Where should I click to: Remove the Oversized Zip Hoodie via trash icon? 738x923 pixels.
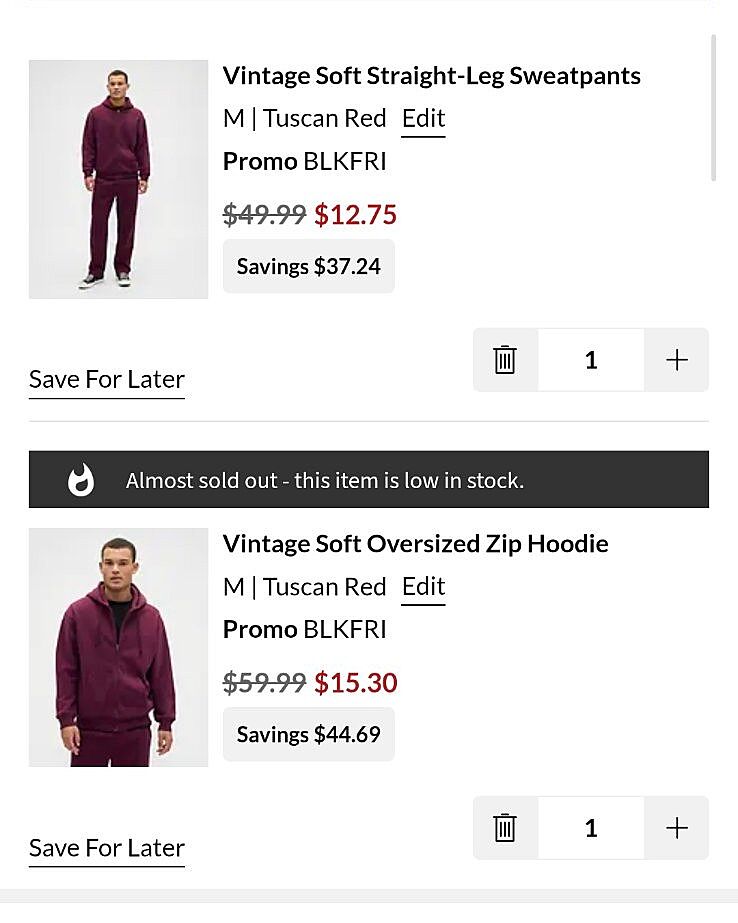(x=505, y=828)
